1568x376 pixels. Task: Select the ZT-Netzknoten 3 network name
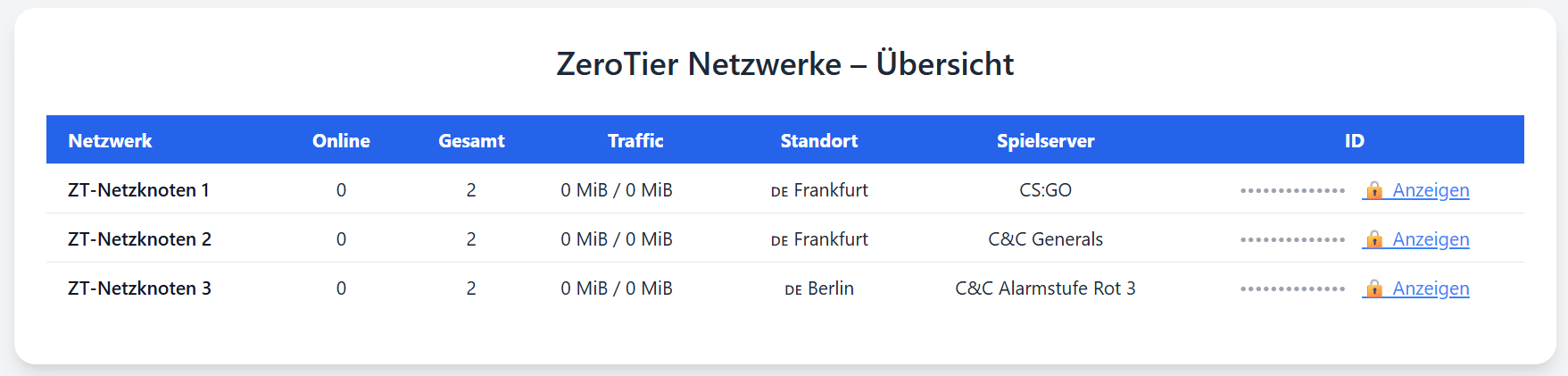[x=139, y=288]
